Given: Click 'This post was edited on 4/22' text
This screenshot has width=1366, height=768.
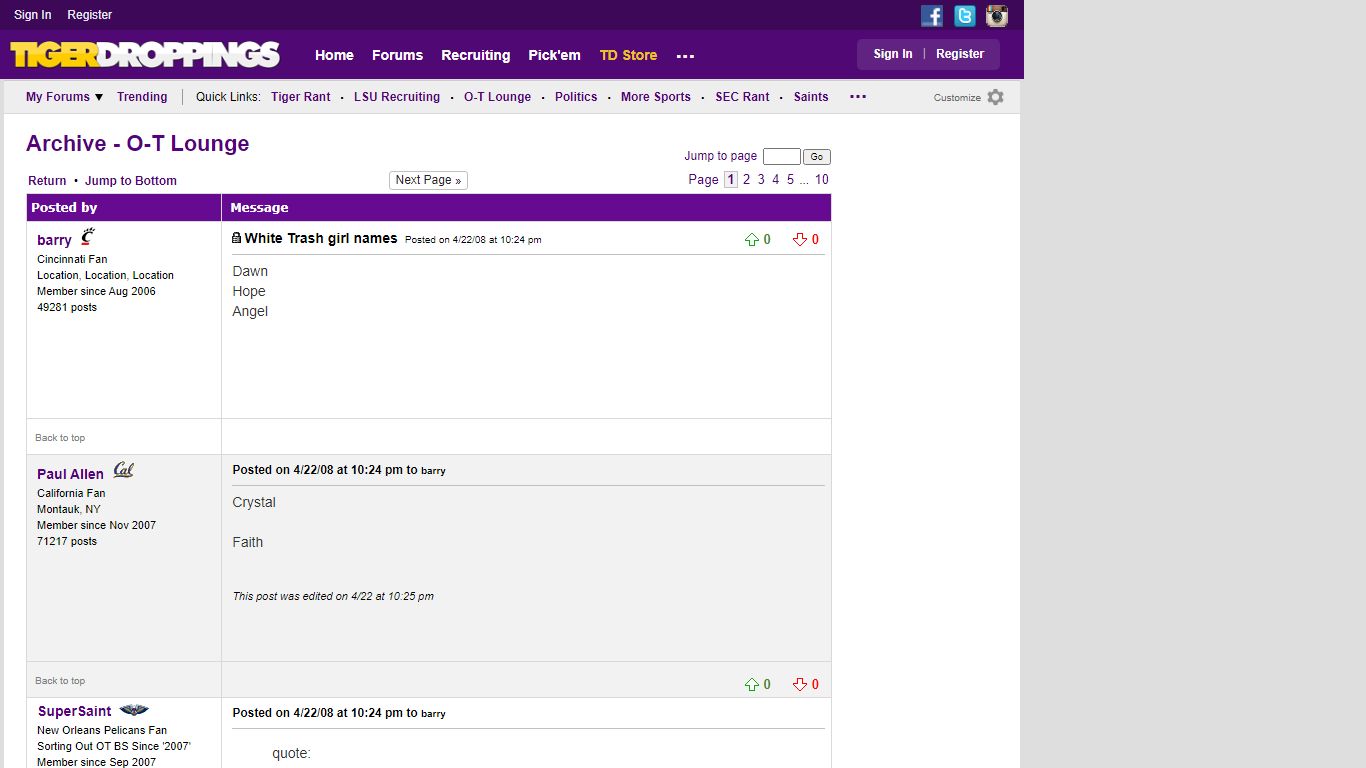Looking at the screenshot, I should (333, 597).
